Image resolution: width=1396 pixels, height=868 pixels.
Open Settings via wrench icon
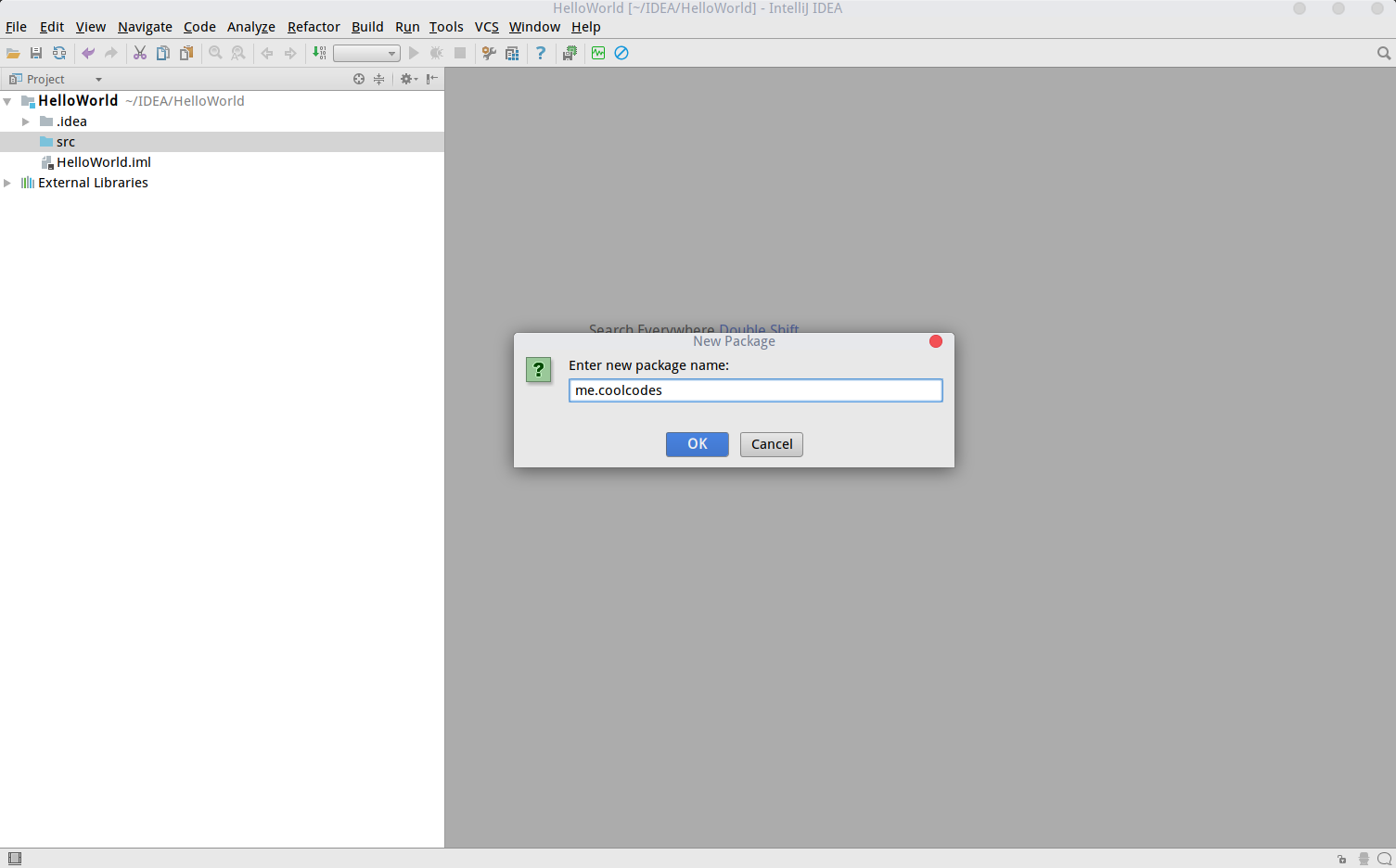pyautogui.click(x=489, y=54)
